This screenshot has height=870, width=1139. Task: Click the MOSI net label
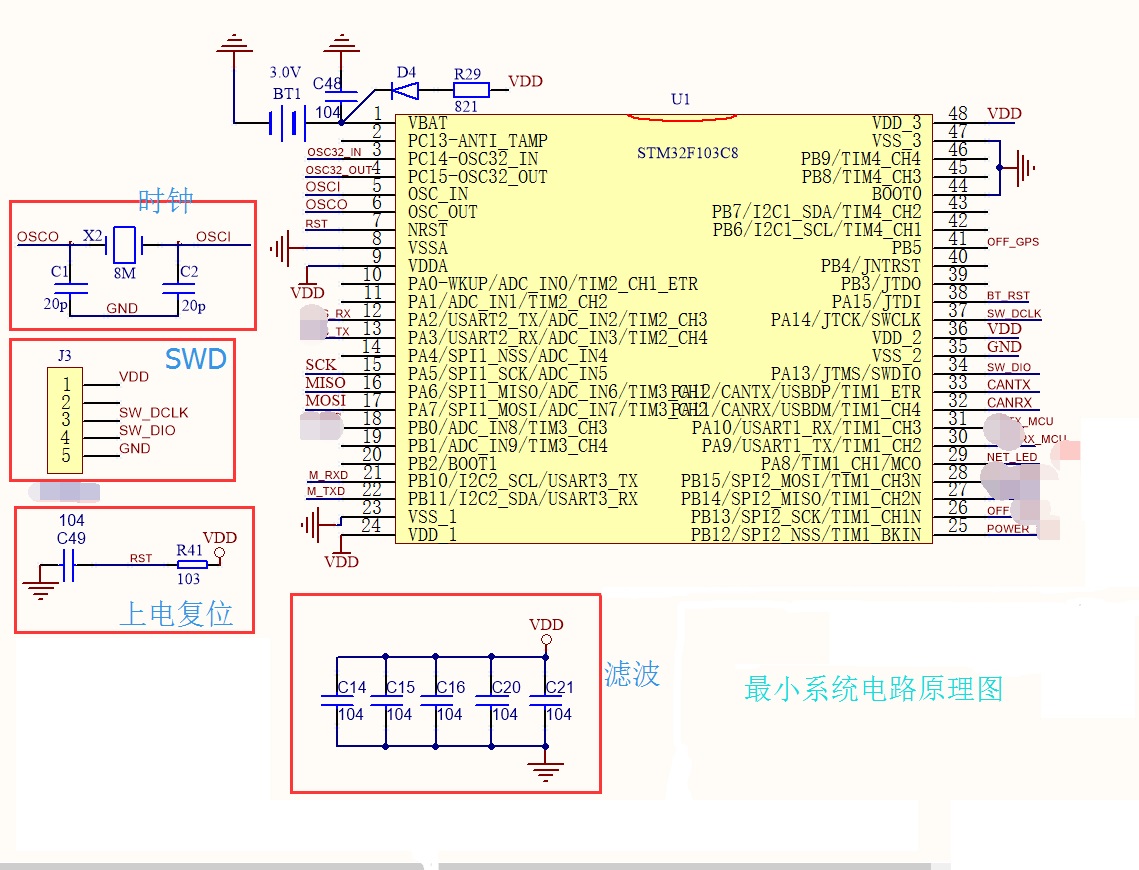click(325, 401)
